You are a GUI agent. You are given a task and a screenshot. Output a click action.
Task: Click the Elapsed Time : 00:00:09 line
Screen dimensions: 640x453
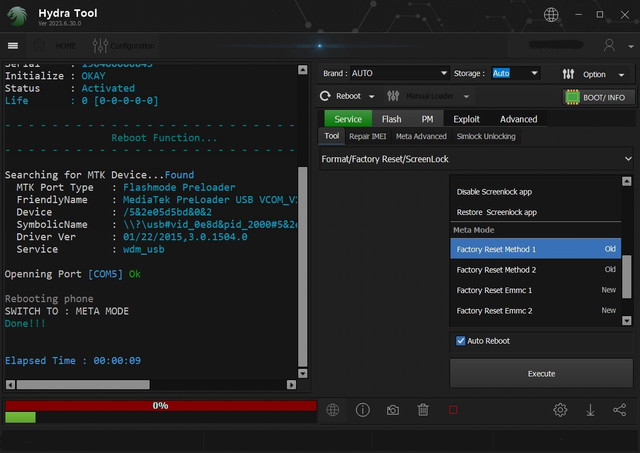(x=73, y=361)
